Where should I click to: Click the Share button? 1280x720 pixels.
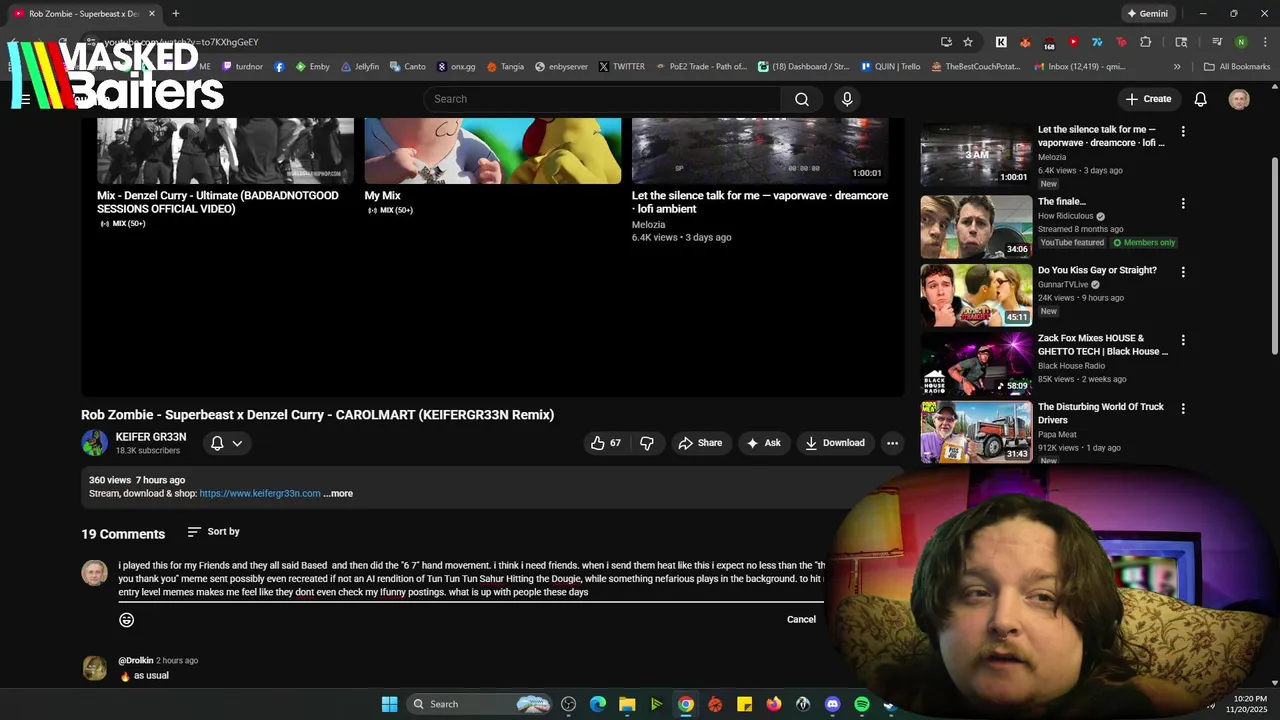[700, 443]
